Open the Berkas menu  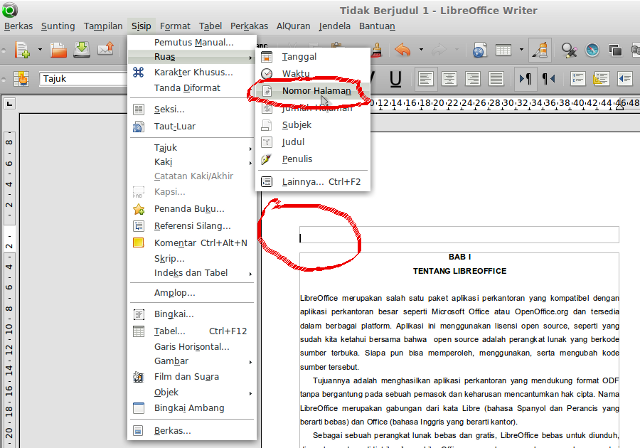point(18,26)
